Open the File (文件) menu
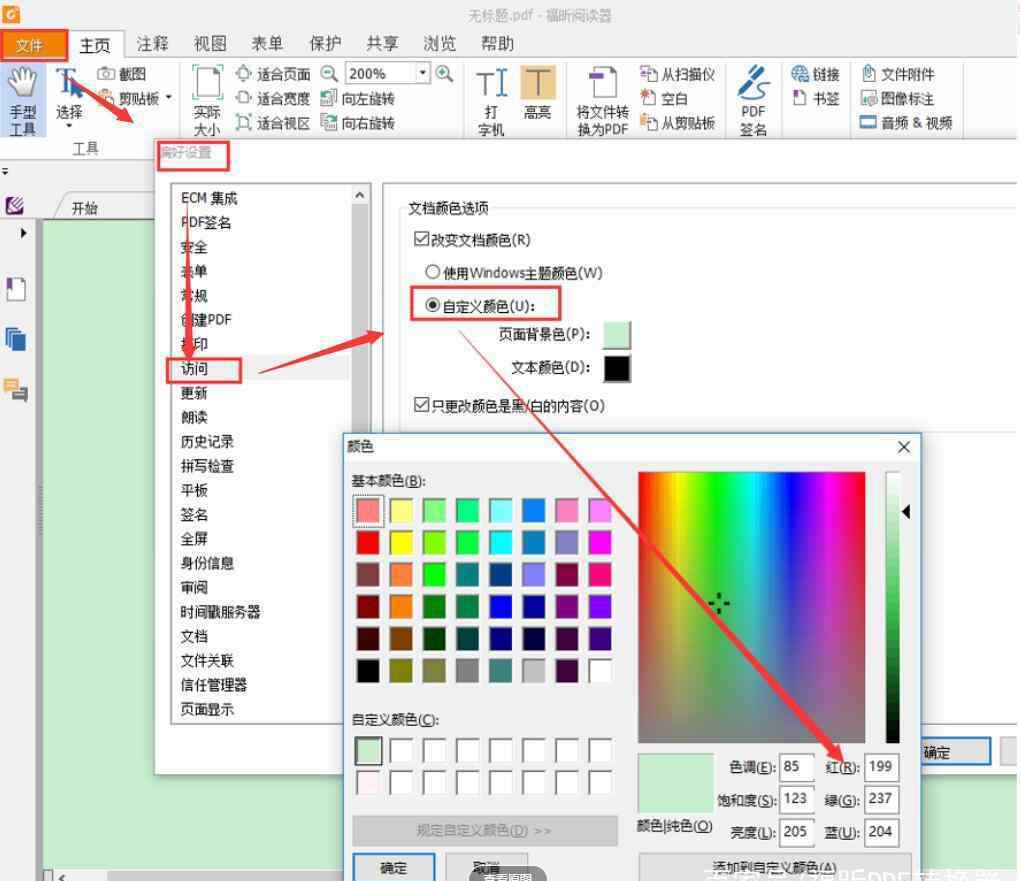1020x881 pixels. pos(33,45)
